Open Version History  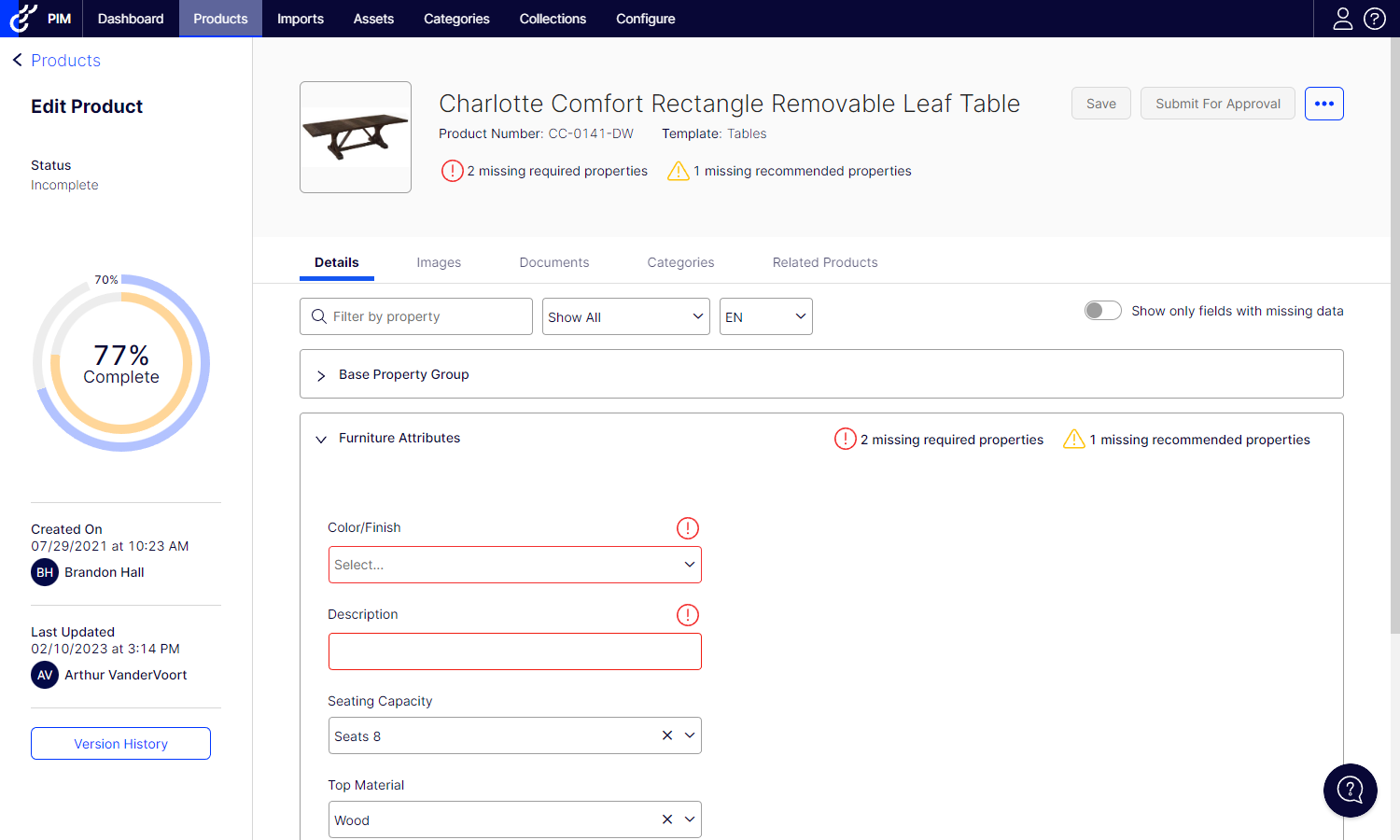coord(120,744)
